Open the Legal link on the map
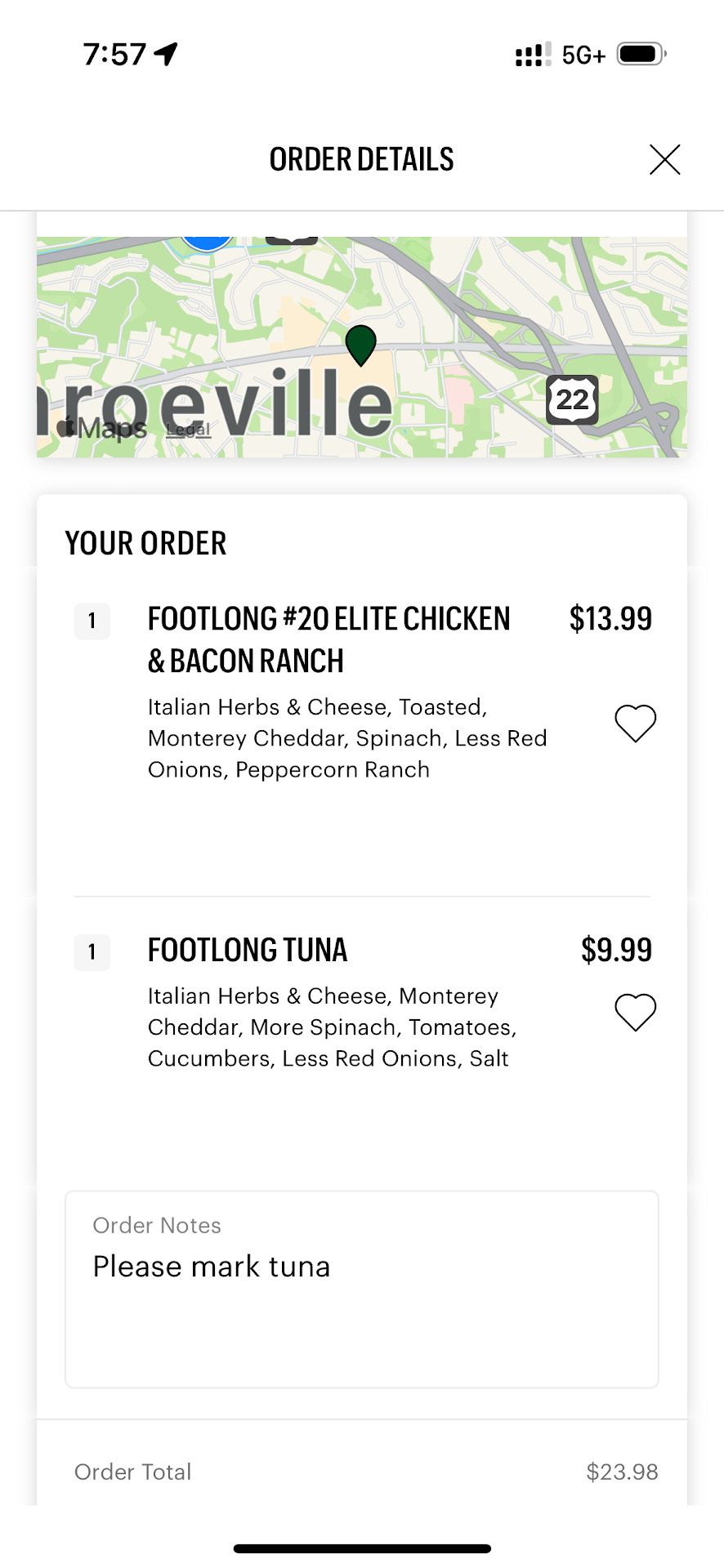 188,430
